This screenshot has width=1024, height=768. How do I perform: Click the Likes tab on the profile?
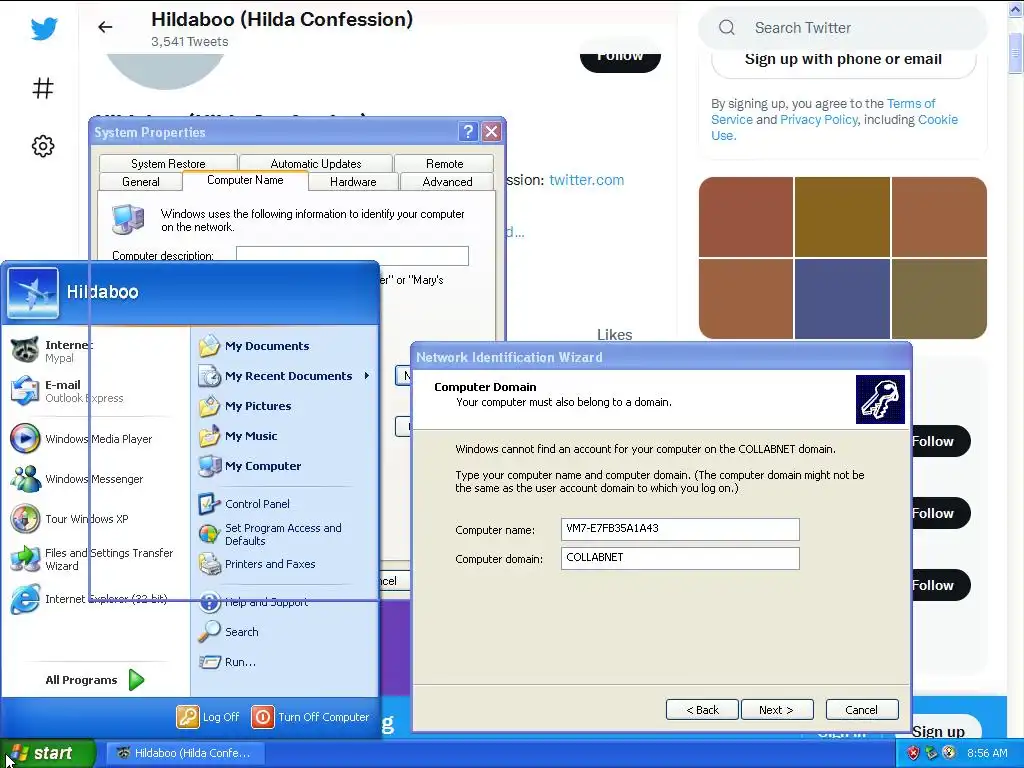(x=615, y=334)
